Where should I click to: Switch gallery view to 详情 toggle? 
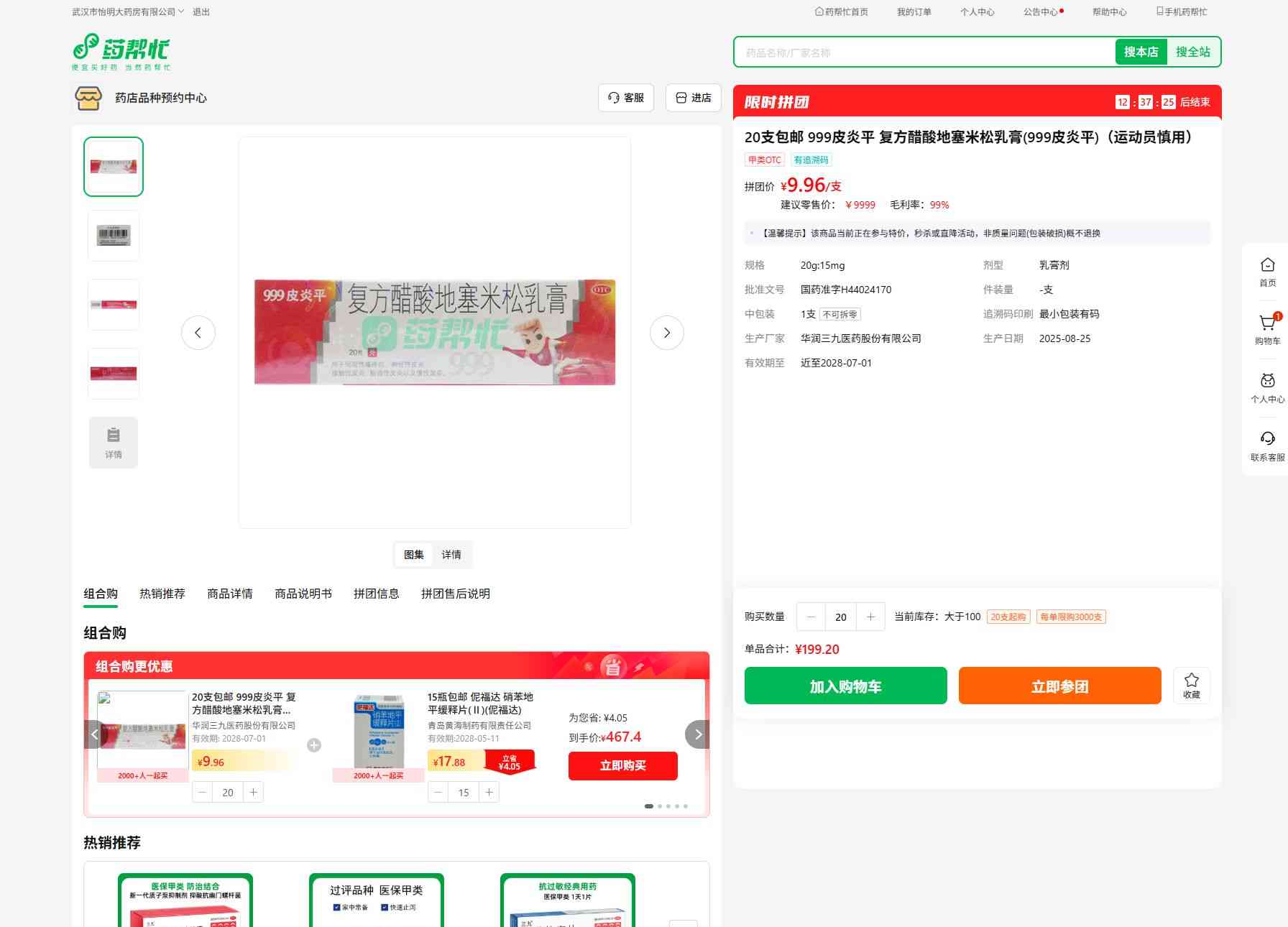click(451, 555)
